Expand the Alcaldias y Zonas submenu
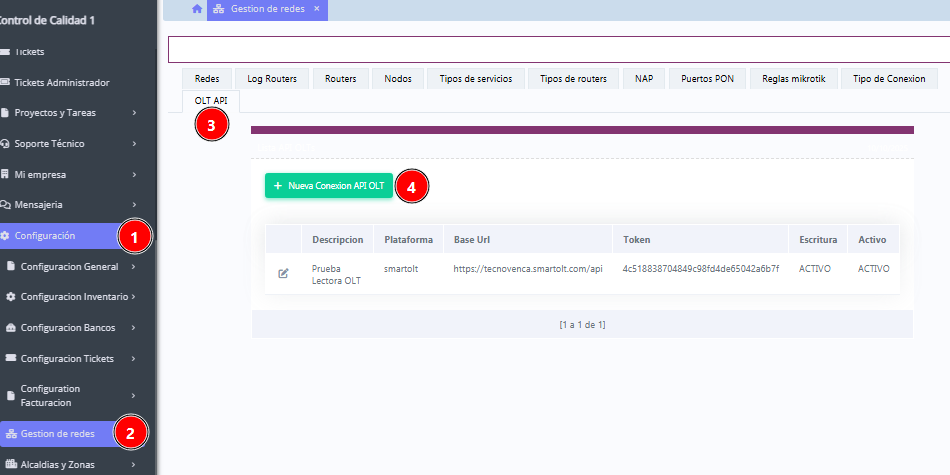The image size is (950, 475). [x=134, y=465]
